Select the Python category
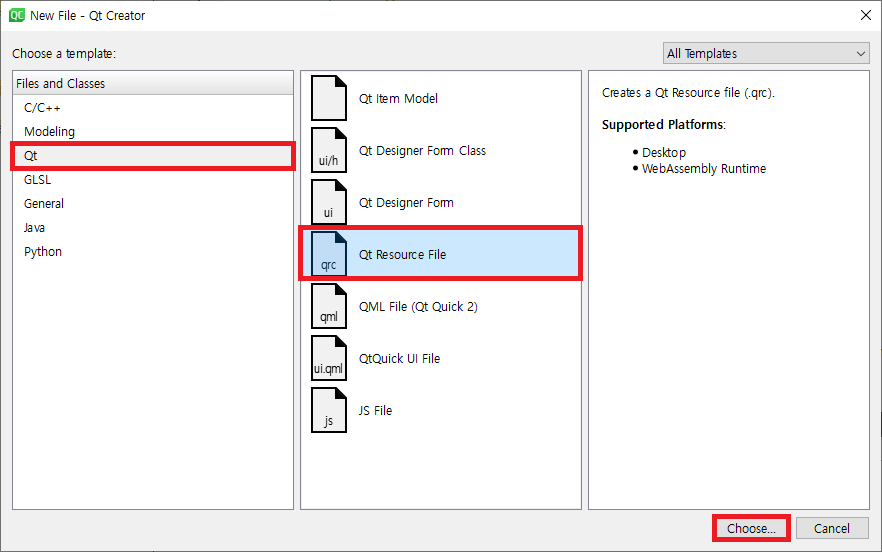The width and height of the screenshot is (882, 552). pos(153,252)
